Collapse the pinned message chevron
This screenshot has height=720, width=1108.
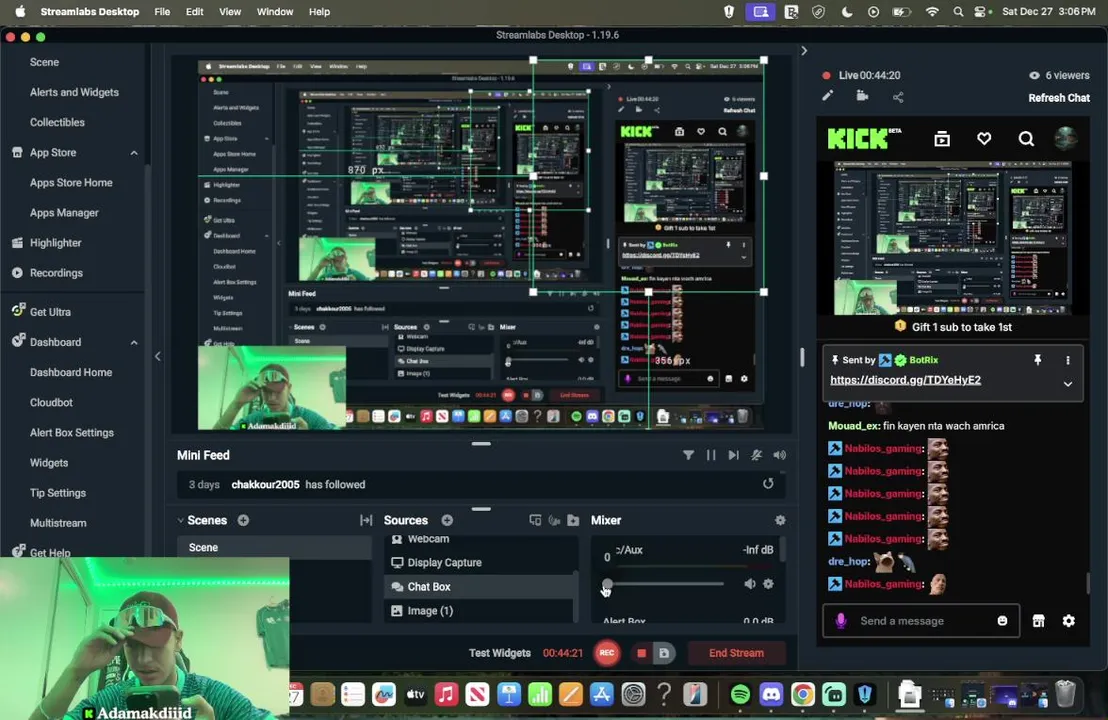1068,384
